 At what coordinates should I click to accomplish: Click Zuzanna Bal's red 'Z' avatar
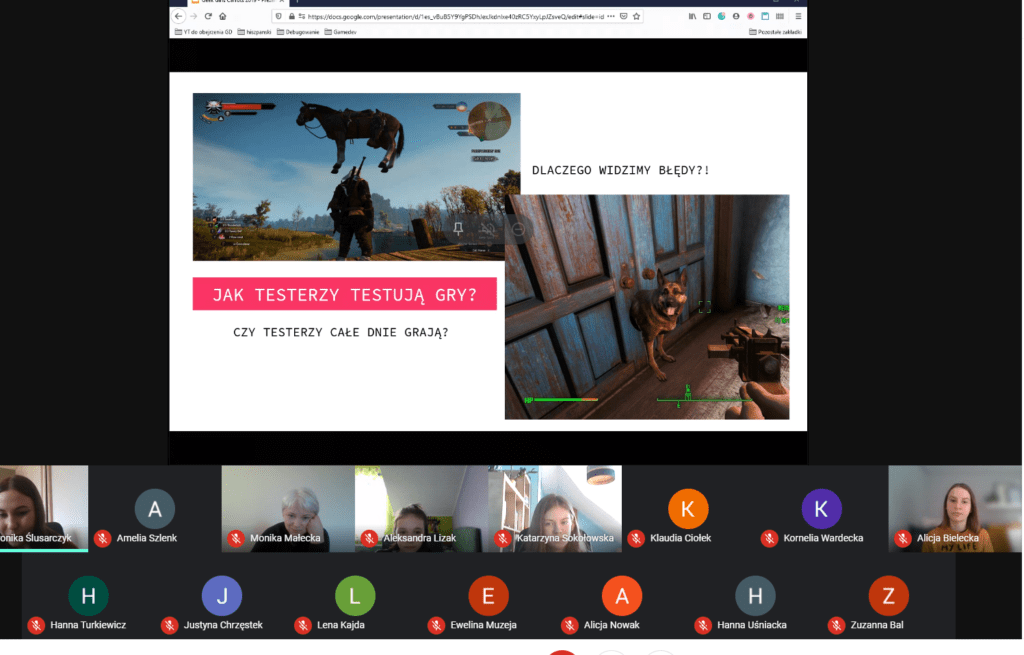[888, 596]
